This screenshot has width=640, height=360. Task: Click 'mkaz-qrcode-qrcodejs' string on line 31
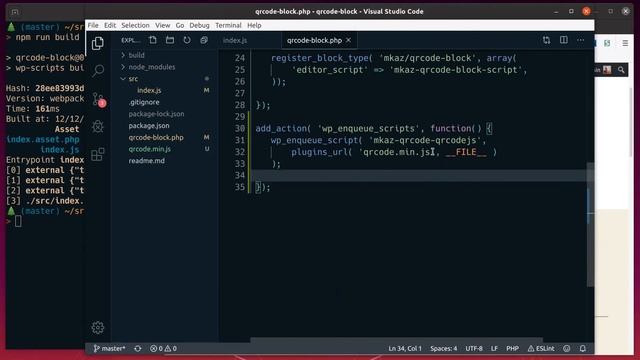pyautogui.click(x=424, y=140)
